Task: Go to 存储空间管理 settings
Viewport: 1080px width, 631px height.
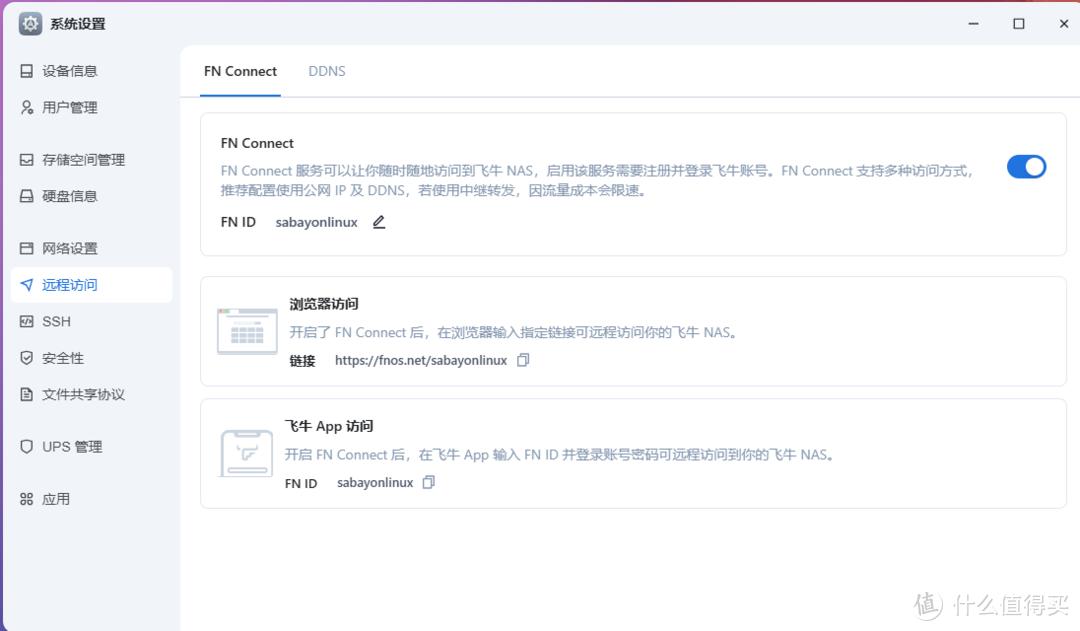Action: 83,160
